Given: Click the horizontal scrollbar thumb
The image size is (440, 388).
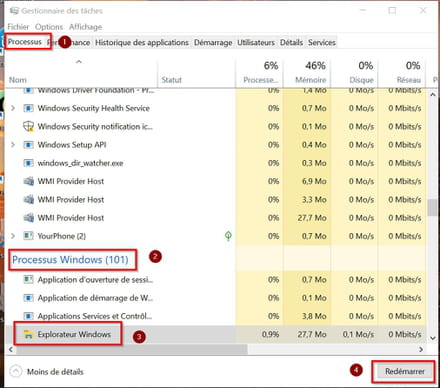Looking at the screenshot, I should [132, 349].
